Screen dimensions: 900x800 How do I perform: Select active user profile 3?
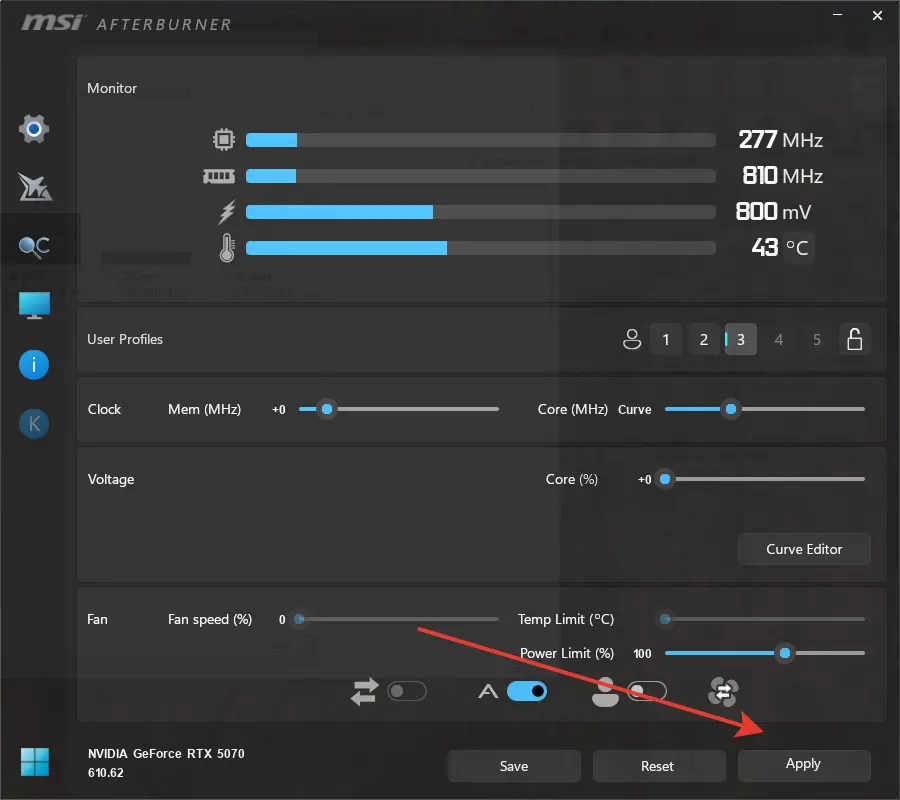(x=740, y=339)
